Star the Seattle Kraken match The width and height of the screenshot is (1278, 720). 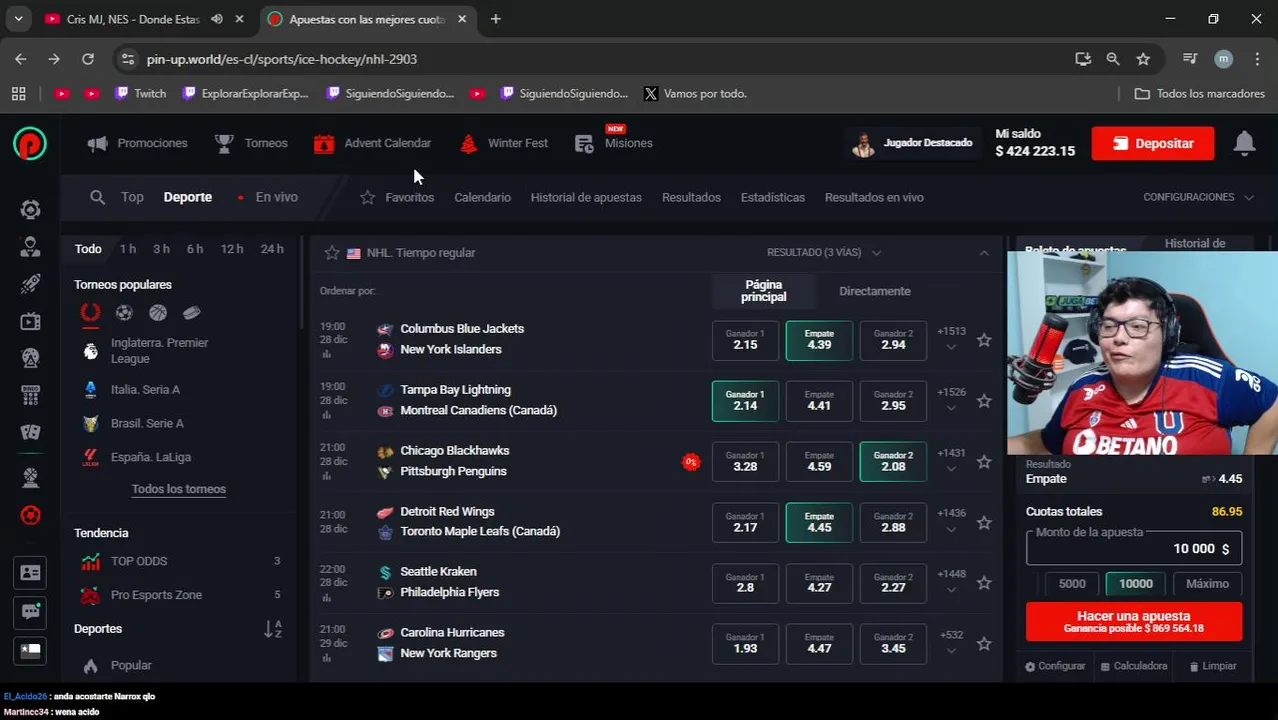click(984, 583)
